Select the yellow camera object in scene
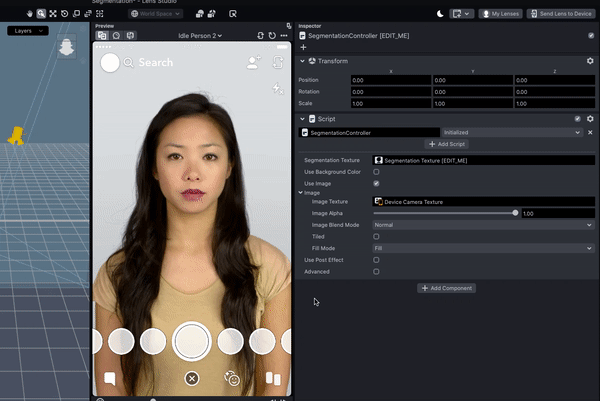600x401 pixels. 16,136
